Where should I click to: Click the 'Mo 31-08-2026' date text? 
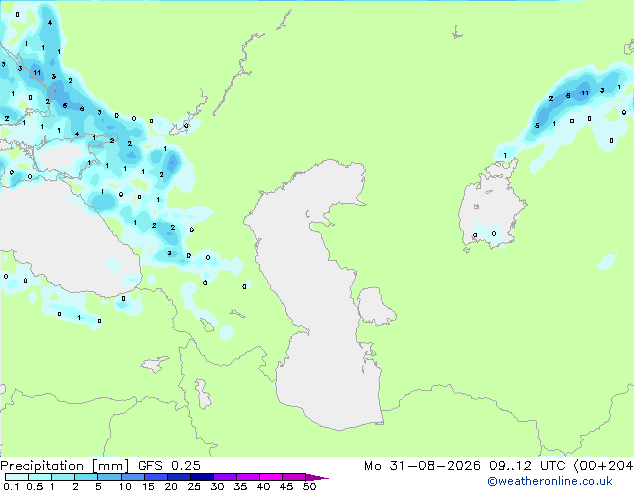point(422,466)
